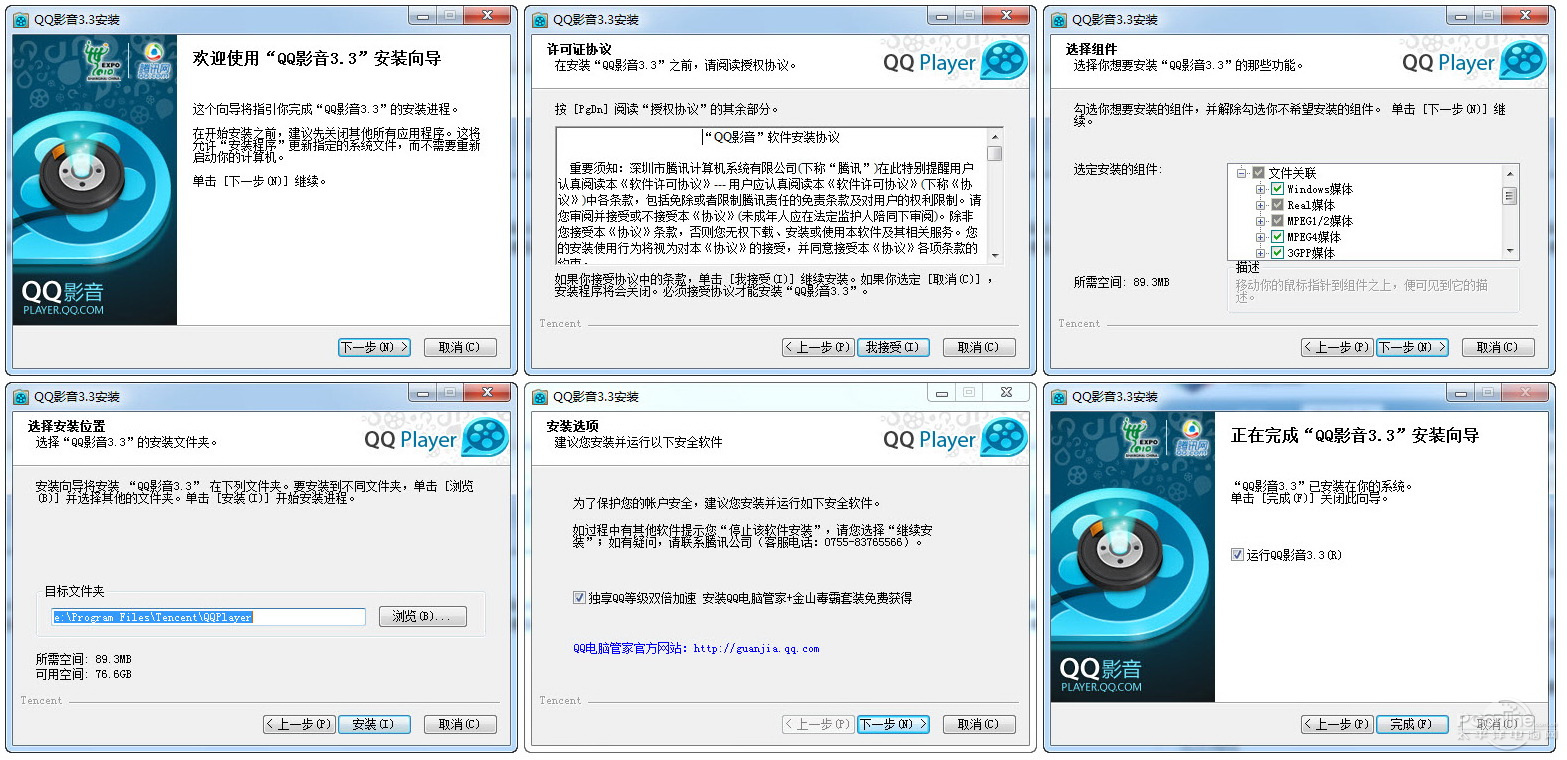Click the title bar icon of the 选择安装位置 window
This screenshot has height=760, width=1567.
pyautogui.click(x=21, y=397)
